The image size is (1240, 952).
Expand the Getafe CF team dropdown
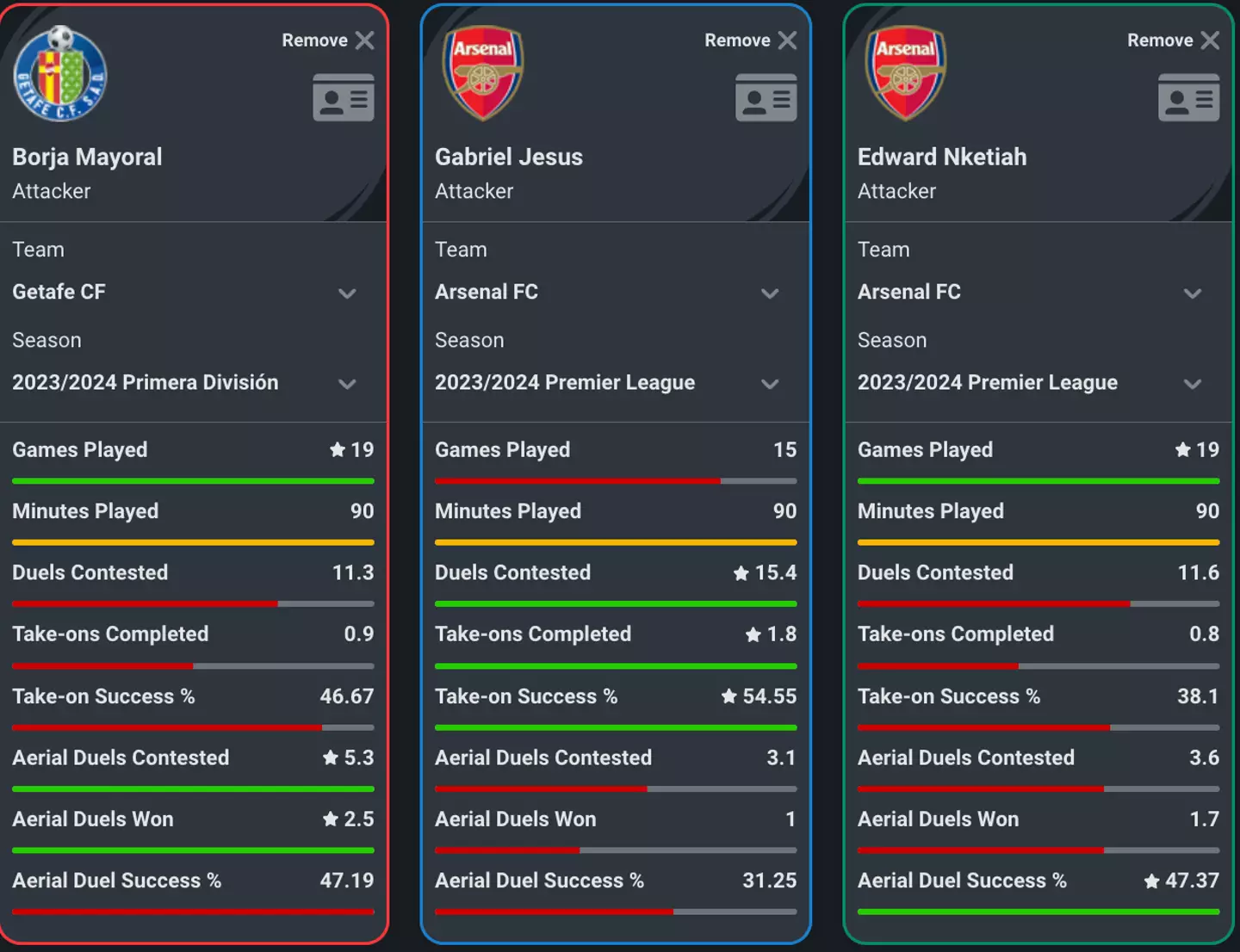tap(347, 294)
